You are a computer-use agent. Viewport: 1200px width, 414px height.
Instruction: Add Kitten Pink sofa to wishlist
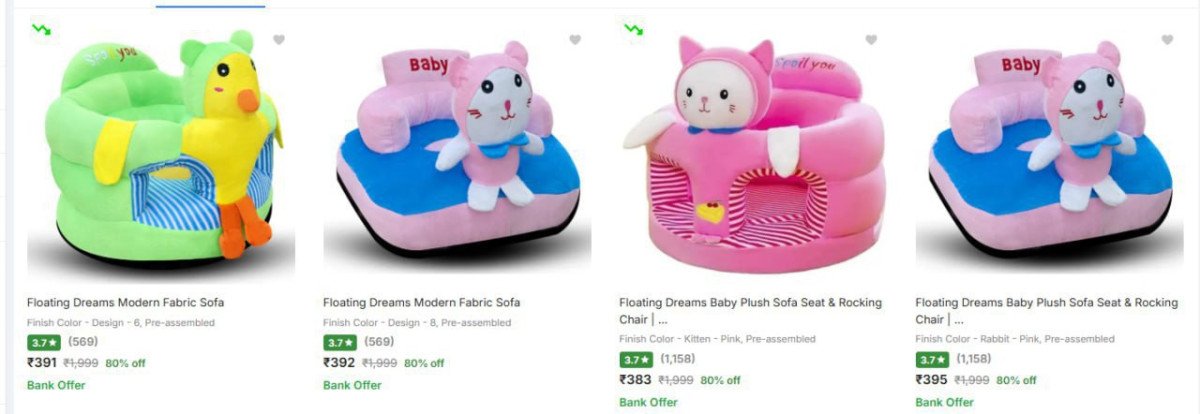coord(871,40)
